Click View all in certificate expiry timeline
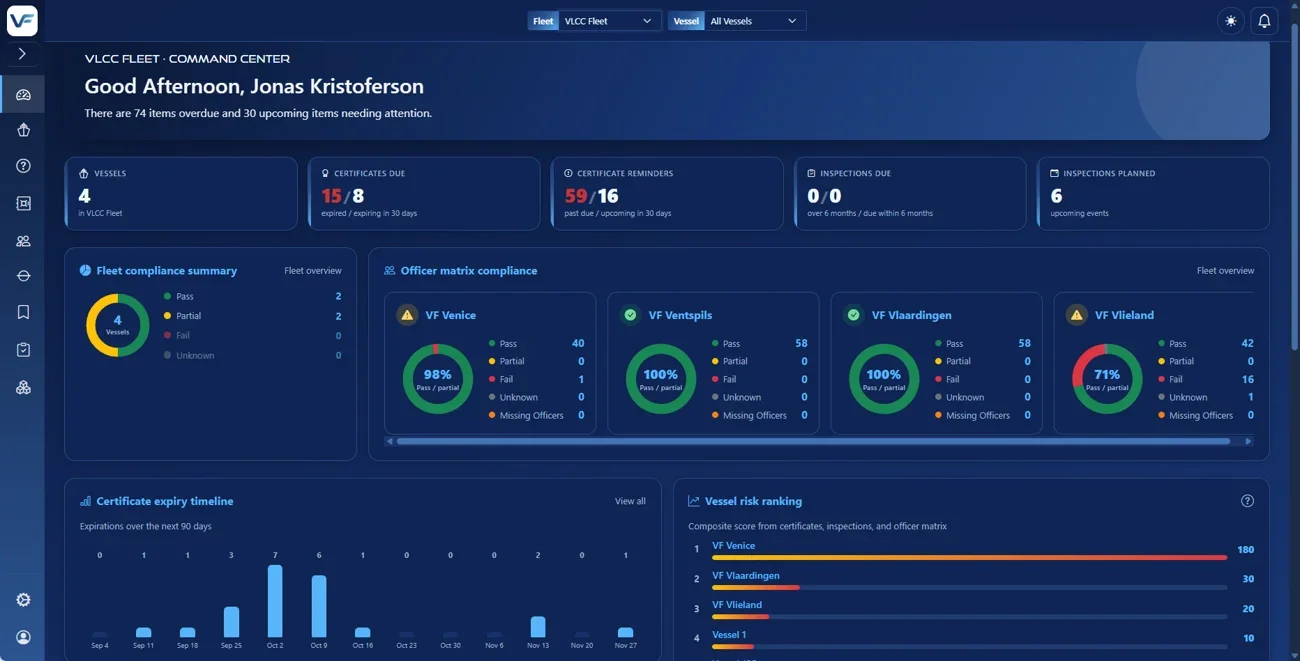1300x661 pixels. (x=630, y=501)
